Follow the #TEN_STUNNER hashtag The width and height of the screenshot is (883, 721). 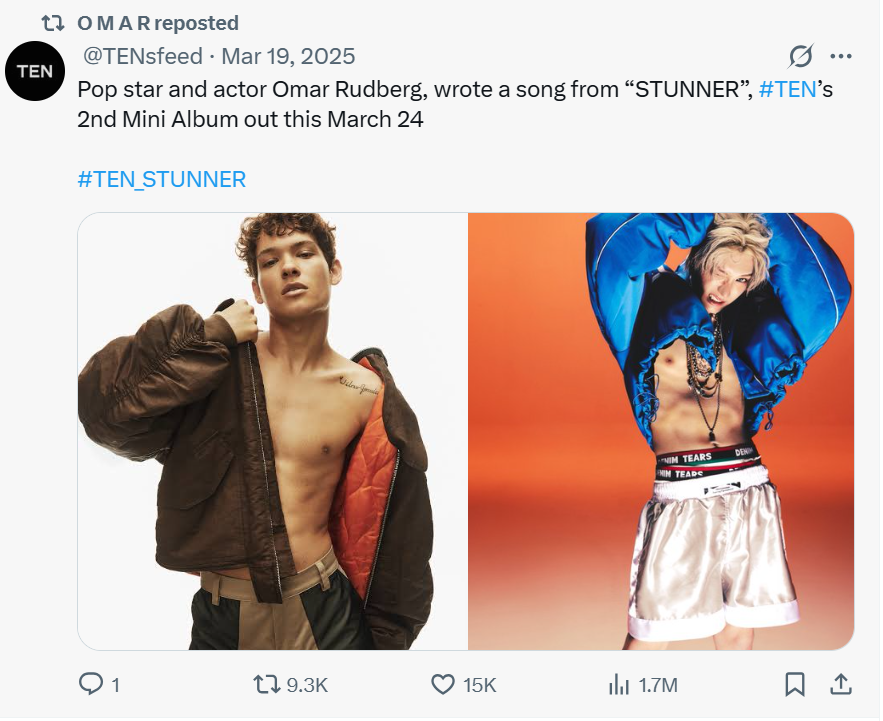point(161,179)
